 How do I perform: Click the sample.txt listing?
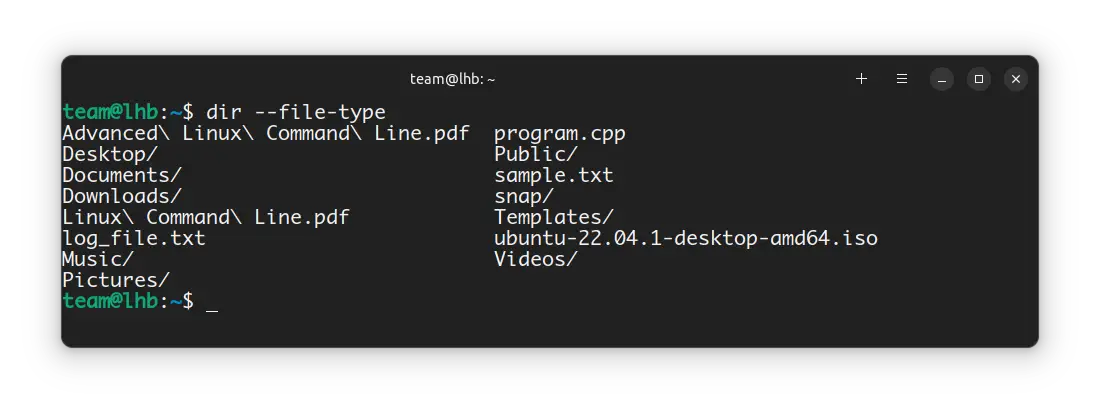point(554,175)
